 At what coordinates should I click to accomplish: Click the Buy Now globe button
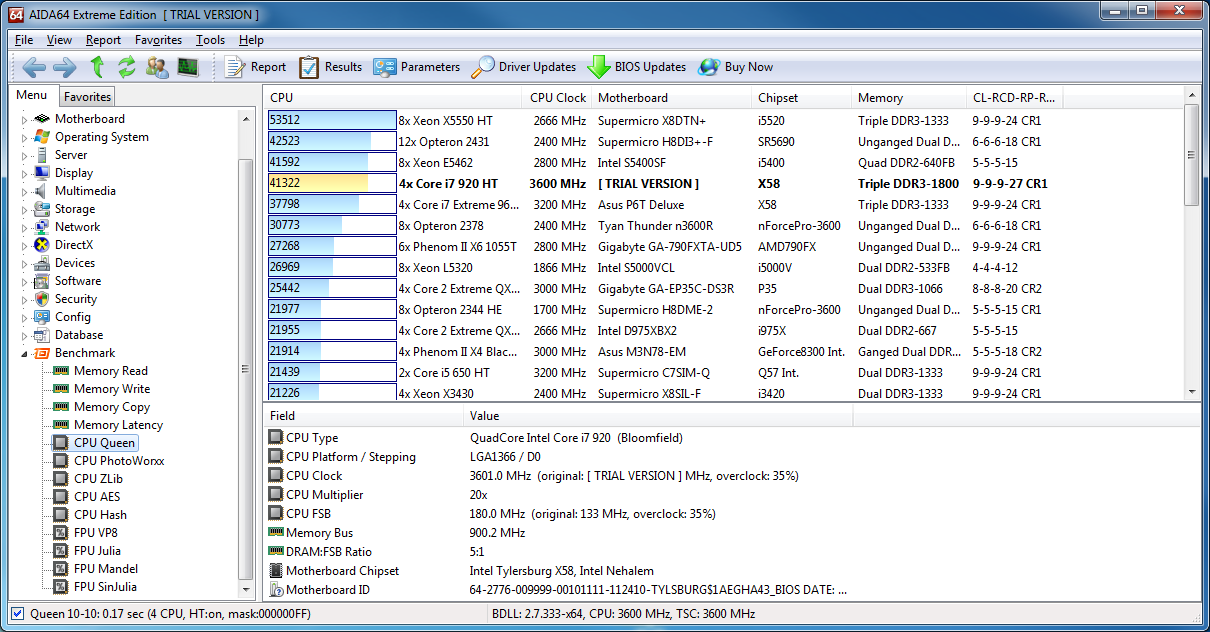[x=736, y=67]
